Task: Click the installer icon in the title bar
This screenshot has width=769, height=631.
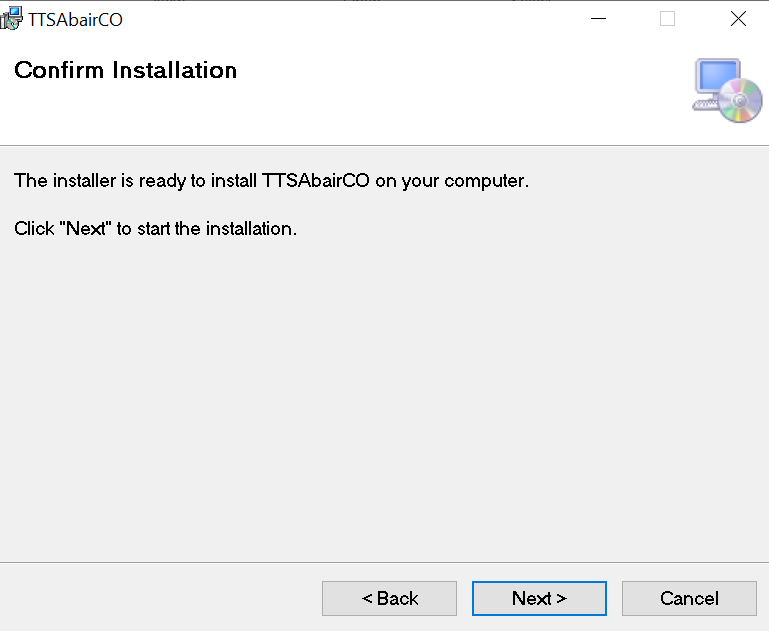Action: 12,18
